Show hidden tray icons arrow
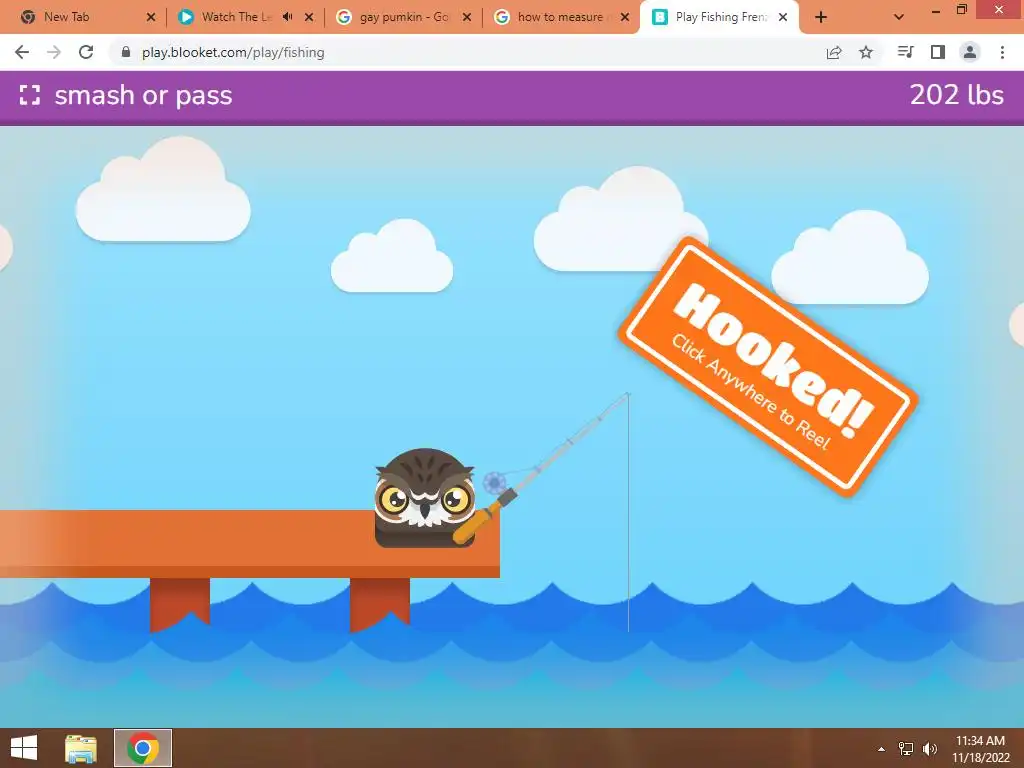The width and height of the screenshot is (1024, 768). click(x=881, y=748)
